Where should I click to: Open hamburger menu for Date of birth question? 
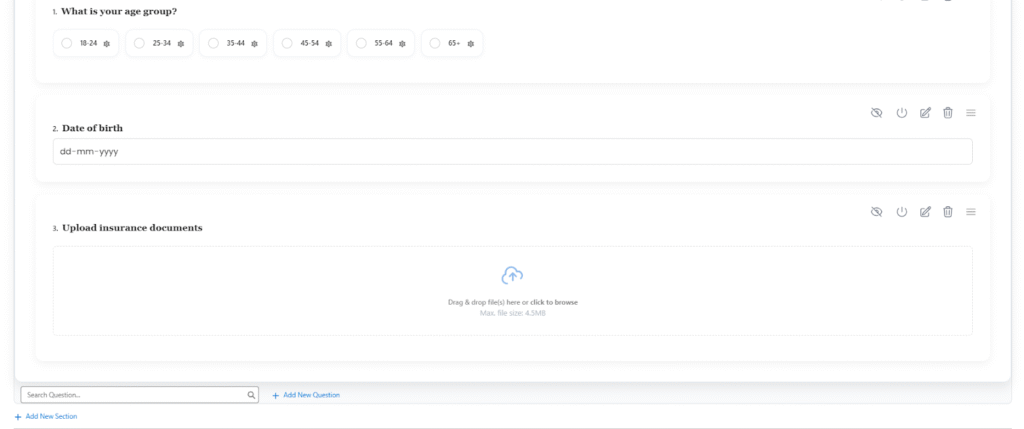[x=971, y=113]
